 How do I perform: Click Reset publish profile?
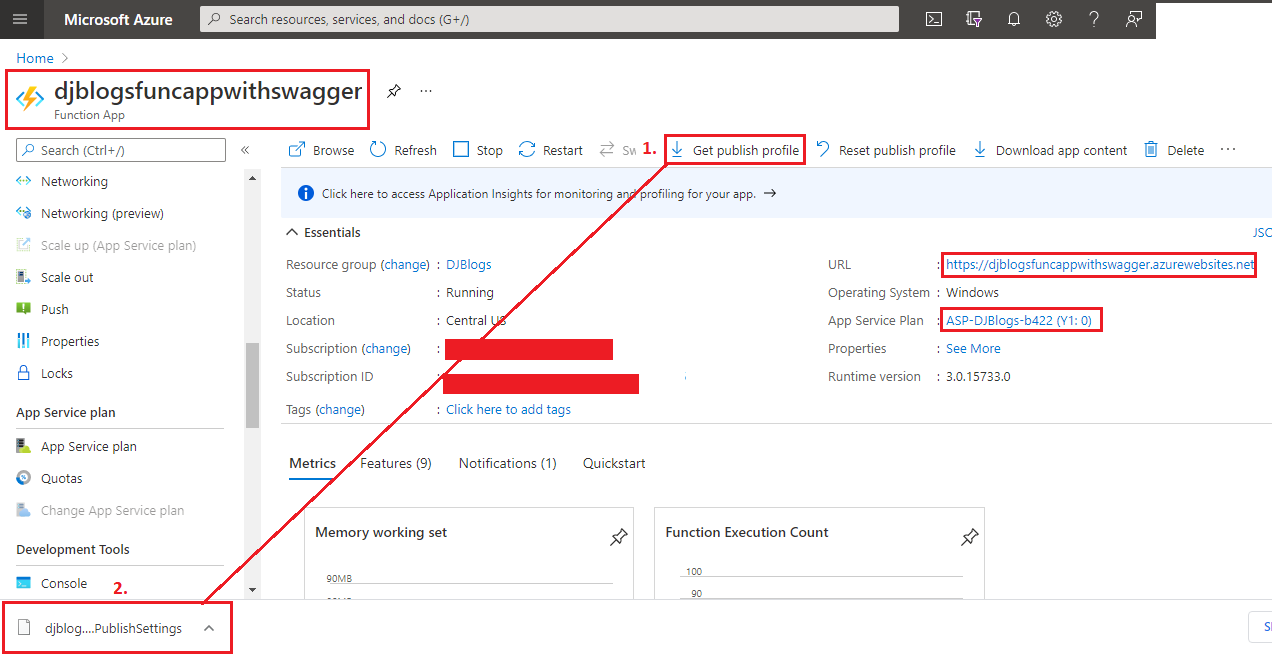885,150
